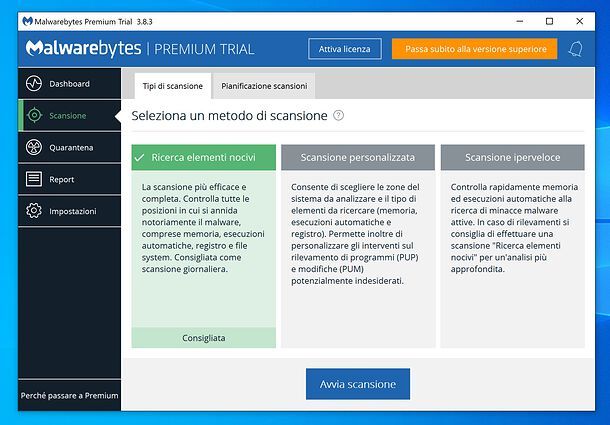
Task: Click the Quarantena radiation icon
Action: [x=34, y=147]
